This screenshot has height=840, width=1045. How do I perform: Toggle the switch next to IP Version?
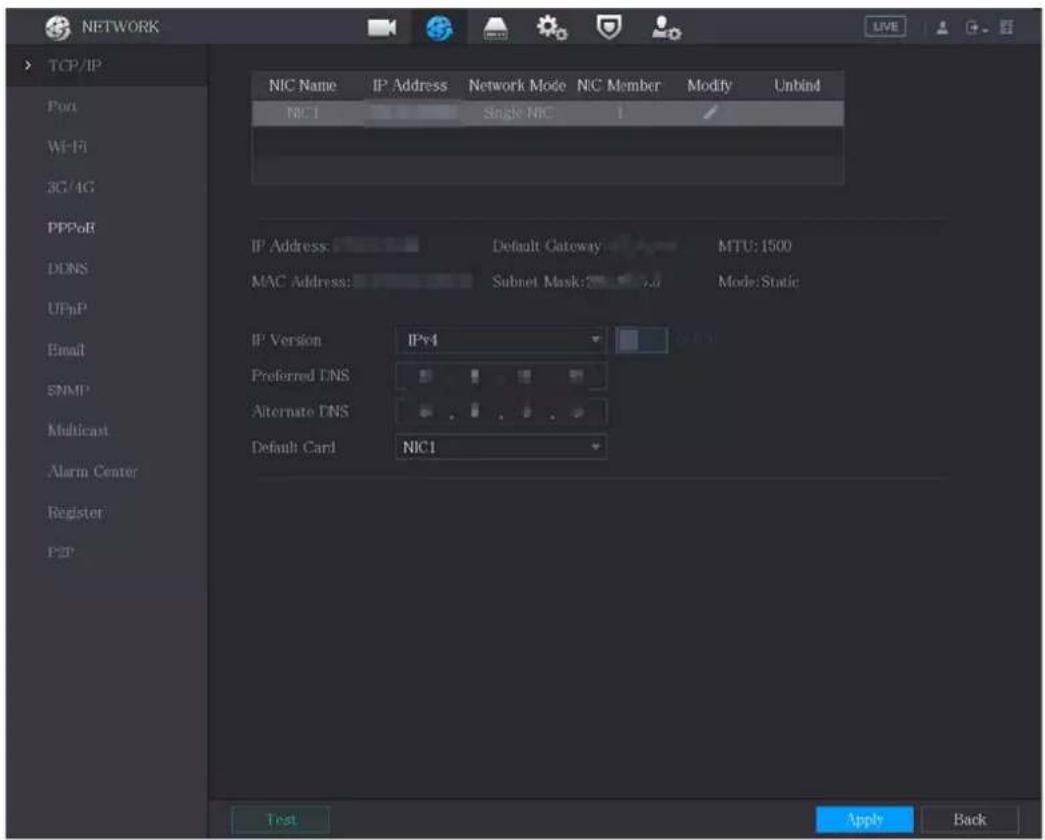[x=641, y=340]
